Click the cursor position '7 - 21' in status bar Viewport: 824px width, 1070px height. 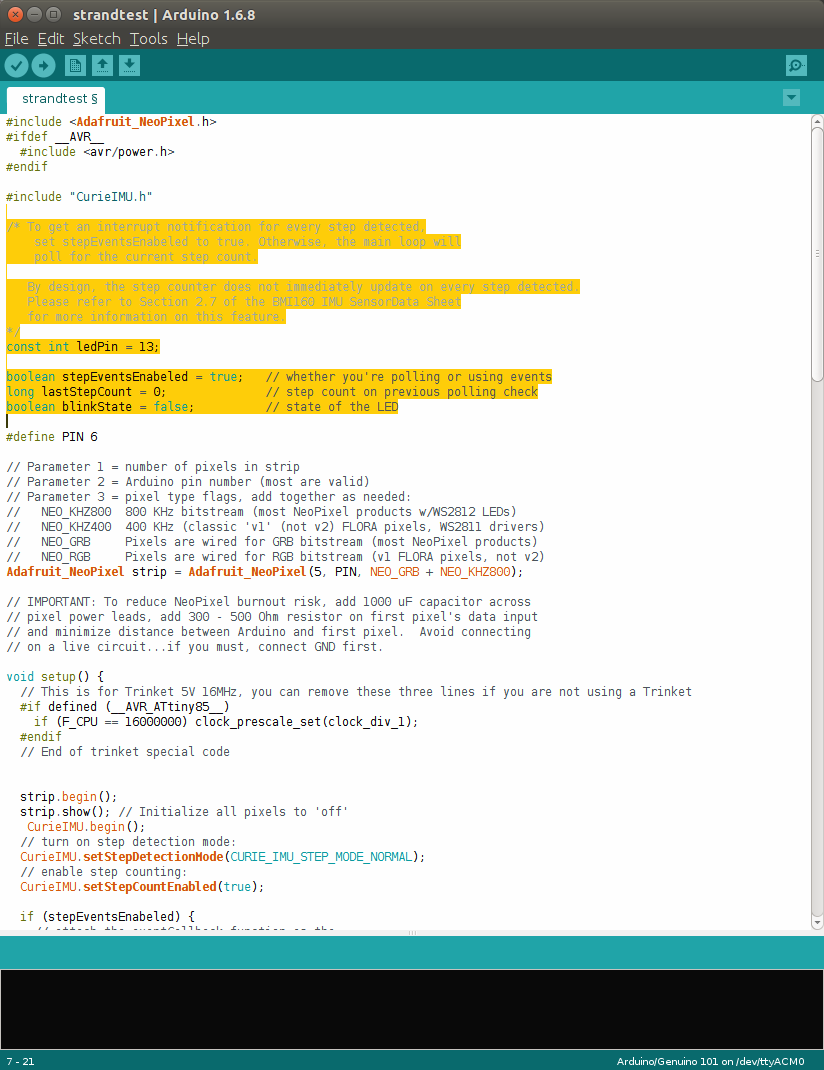pyautogui.click(x=20, y=1061)
